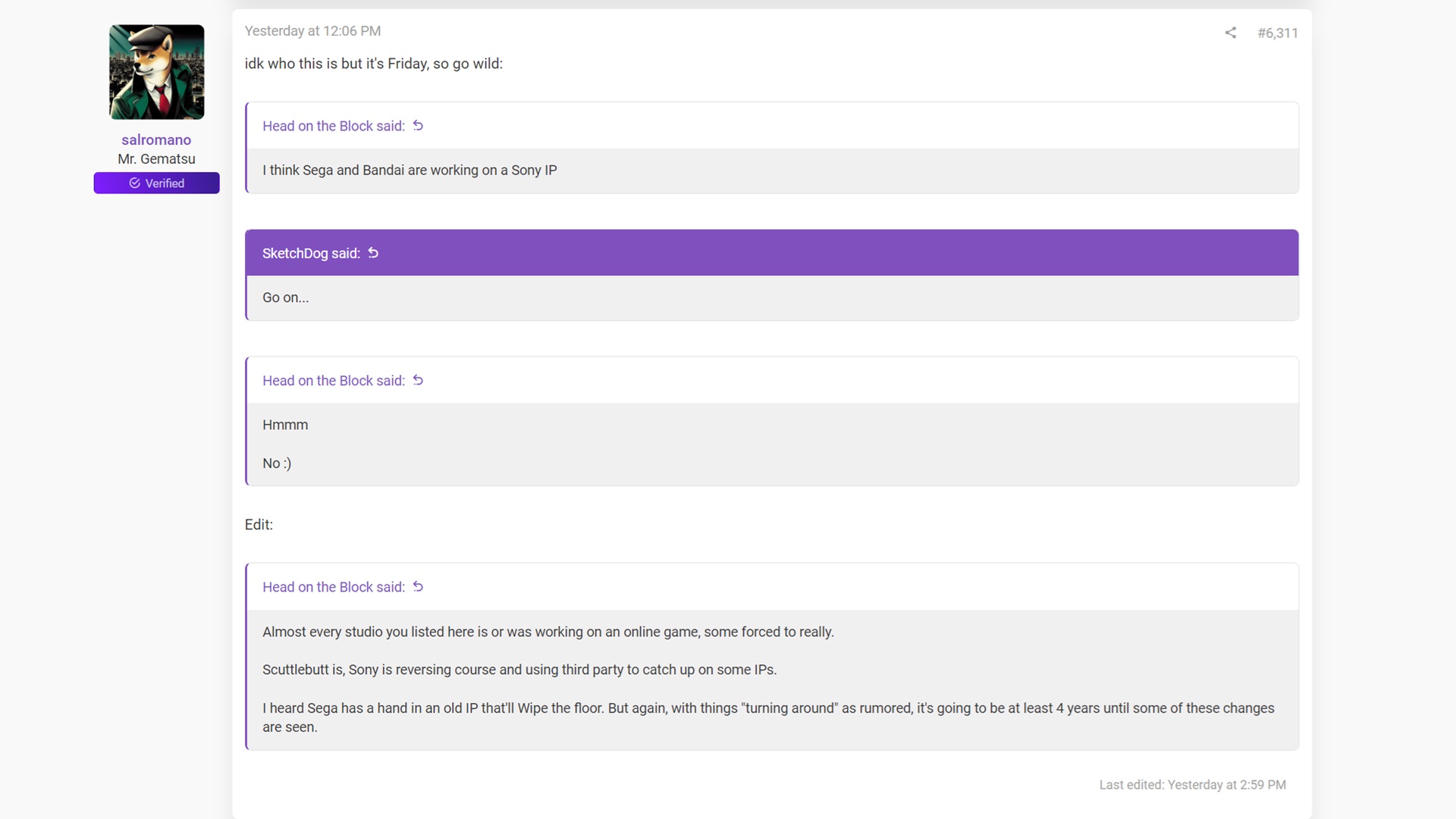Click 'SketchDog said:' quote header
Viewport: 1456px width, 819px height.
pos(311,253)
